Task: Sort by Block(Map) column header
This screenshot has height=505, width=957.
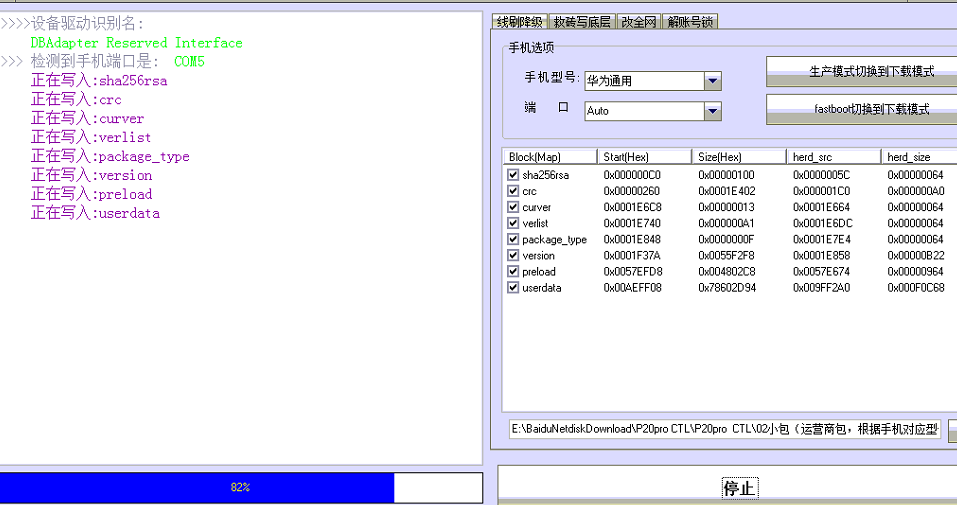Action: coord(550,157)
